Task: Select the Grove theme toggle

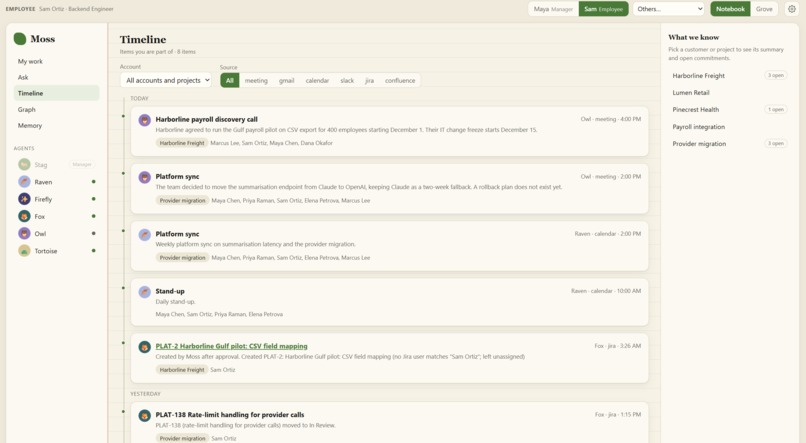Action: pyautogui.click(x=764, y=9)
